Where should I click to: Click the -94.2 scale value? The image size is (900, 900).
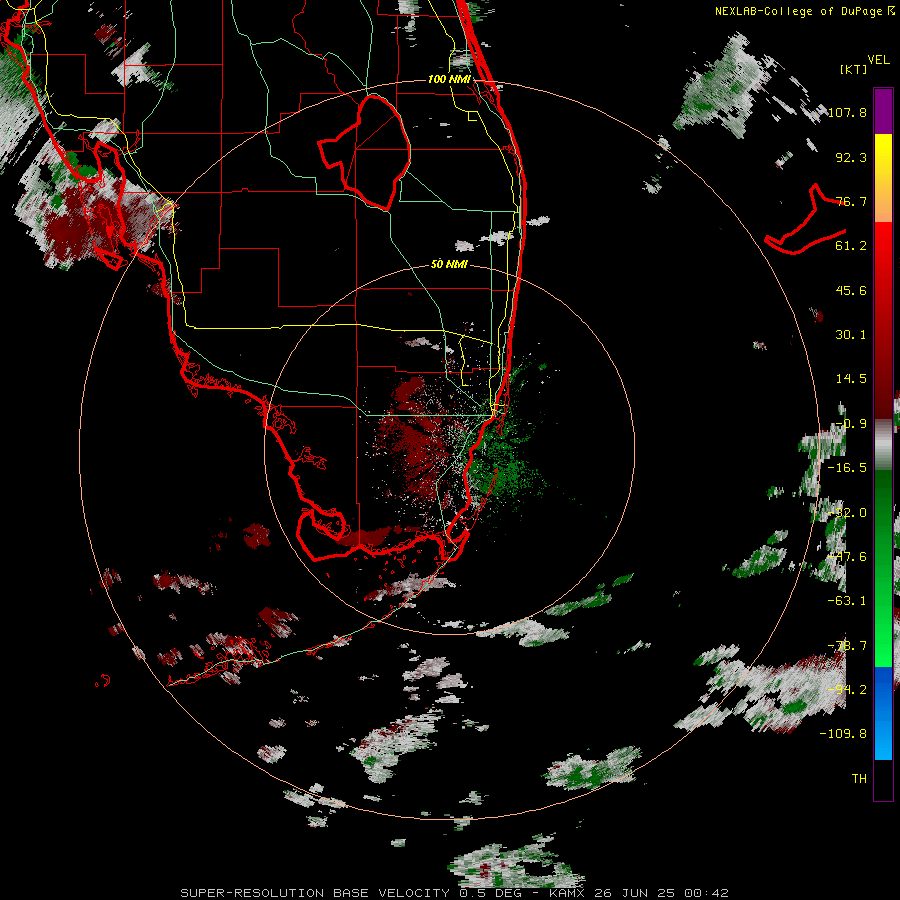tap(847, 690)
